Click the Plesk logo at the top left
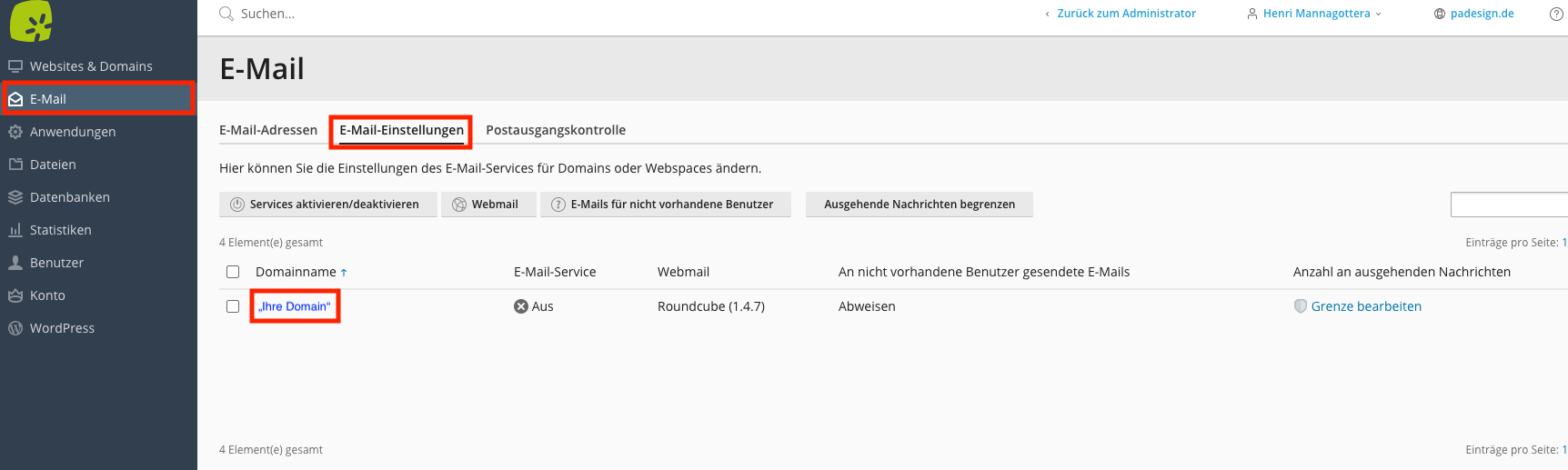1568x470 pixels. pos(31,20)
